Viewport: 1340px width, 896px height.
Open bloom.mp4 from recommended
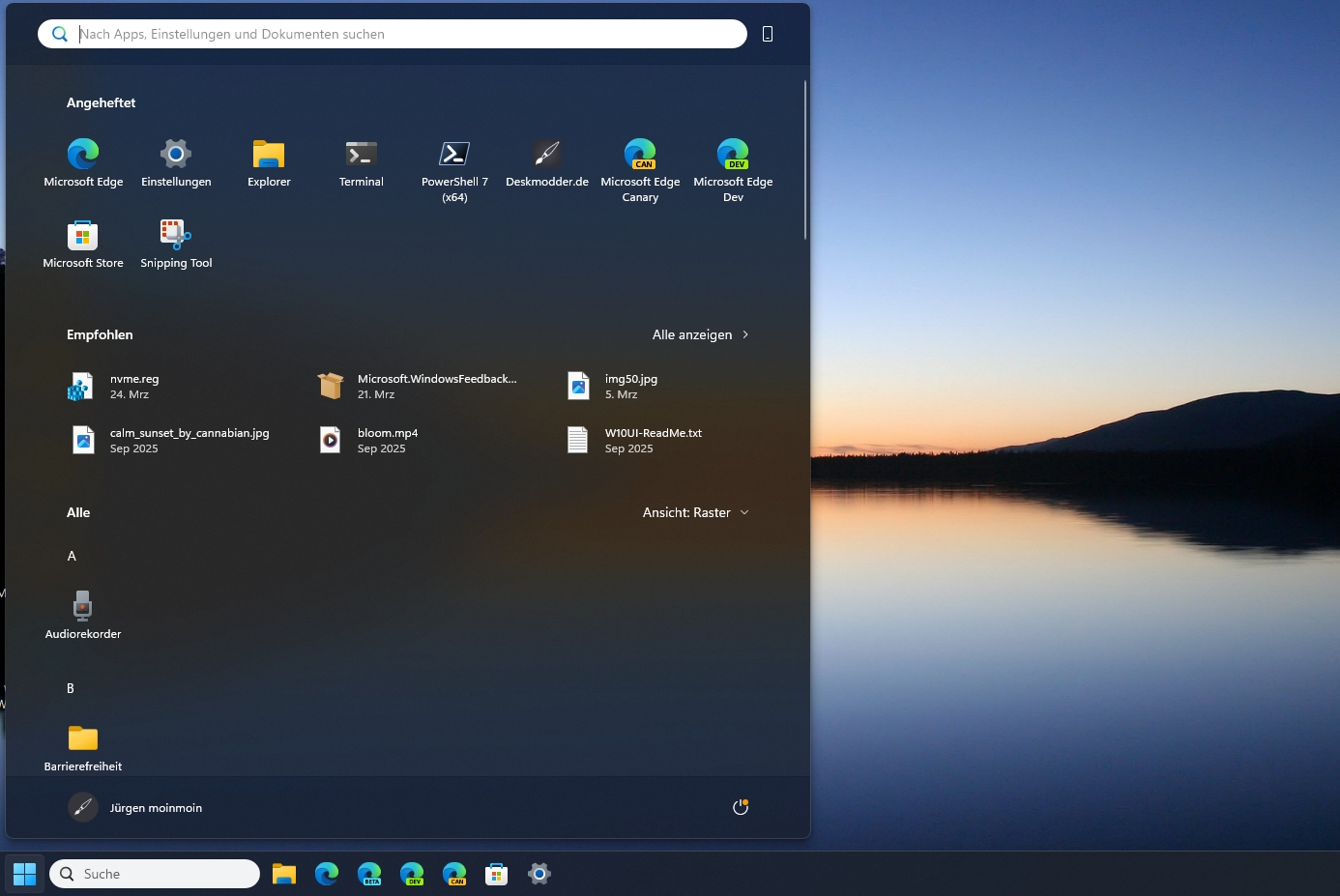(387, 440)
